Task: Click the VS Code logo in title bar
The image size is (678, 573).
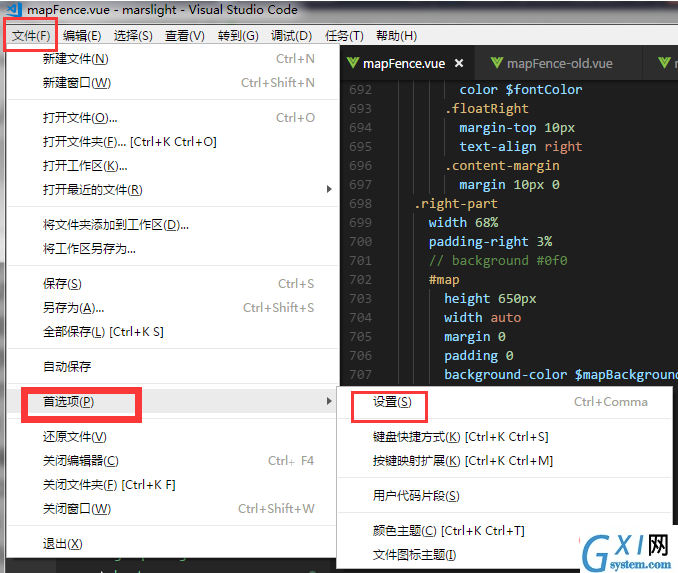Action: click(14, 9)
